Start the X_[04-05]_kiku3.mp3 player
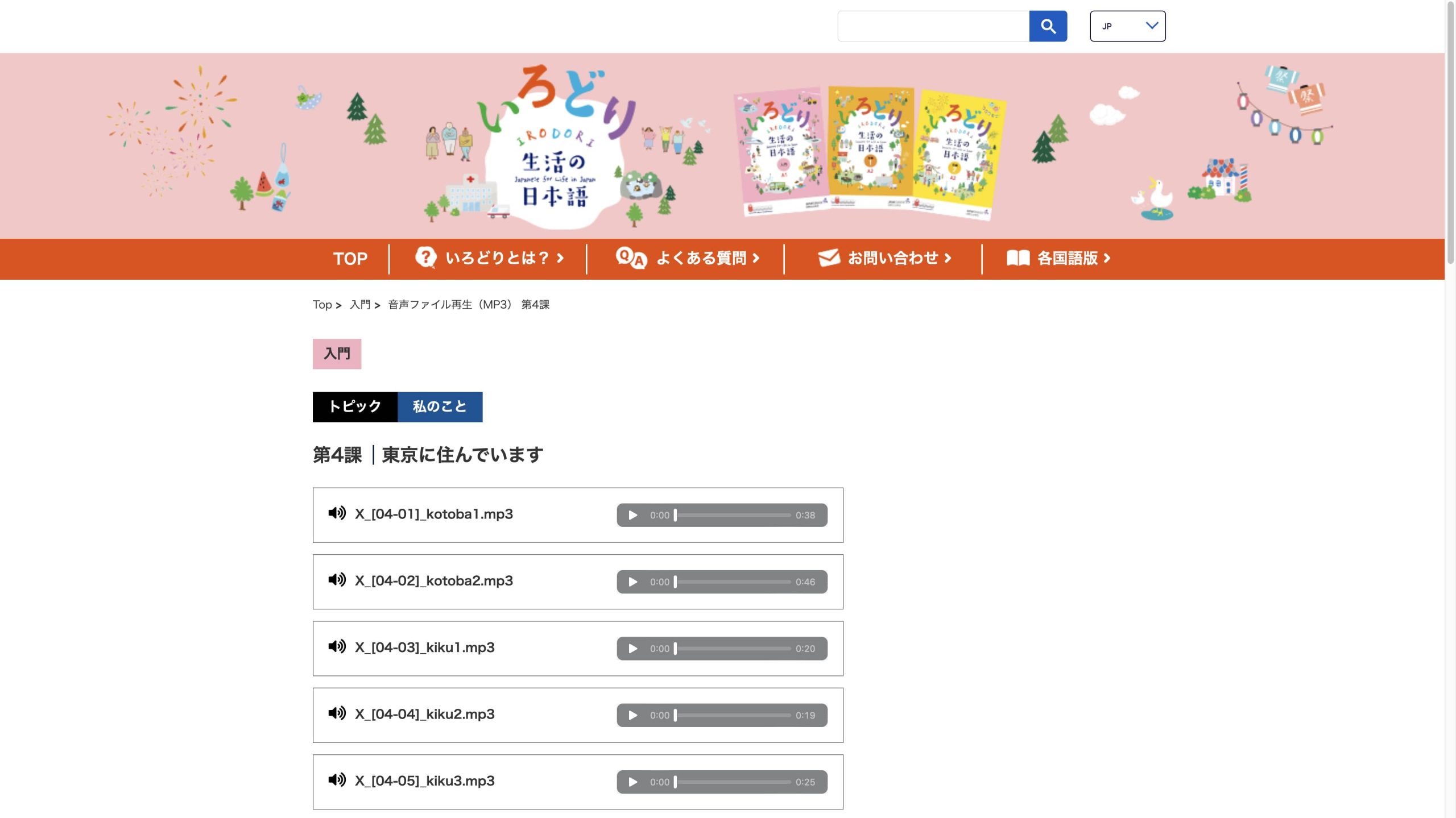 (x=632, y=782)
